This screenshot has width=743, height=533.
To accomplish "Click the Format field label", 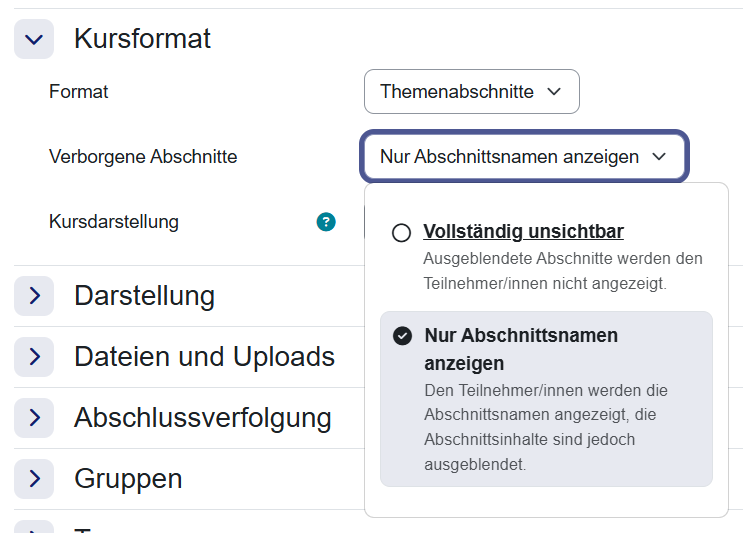I will point(79,92).
